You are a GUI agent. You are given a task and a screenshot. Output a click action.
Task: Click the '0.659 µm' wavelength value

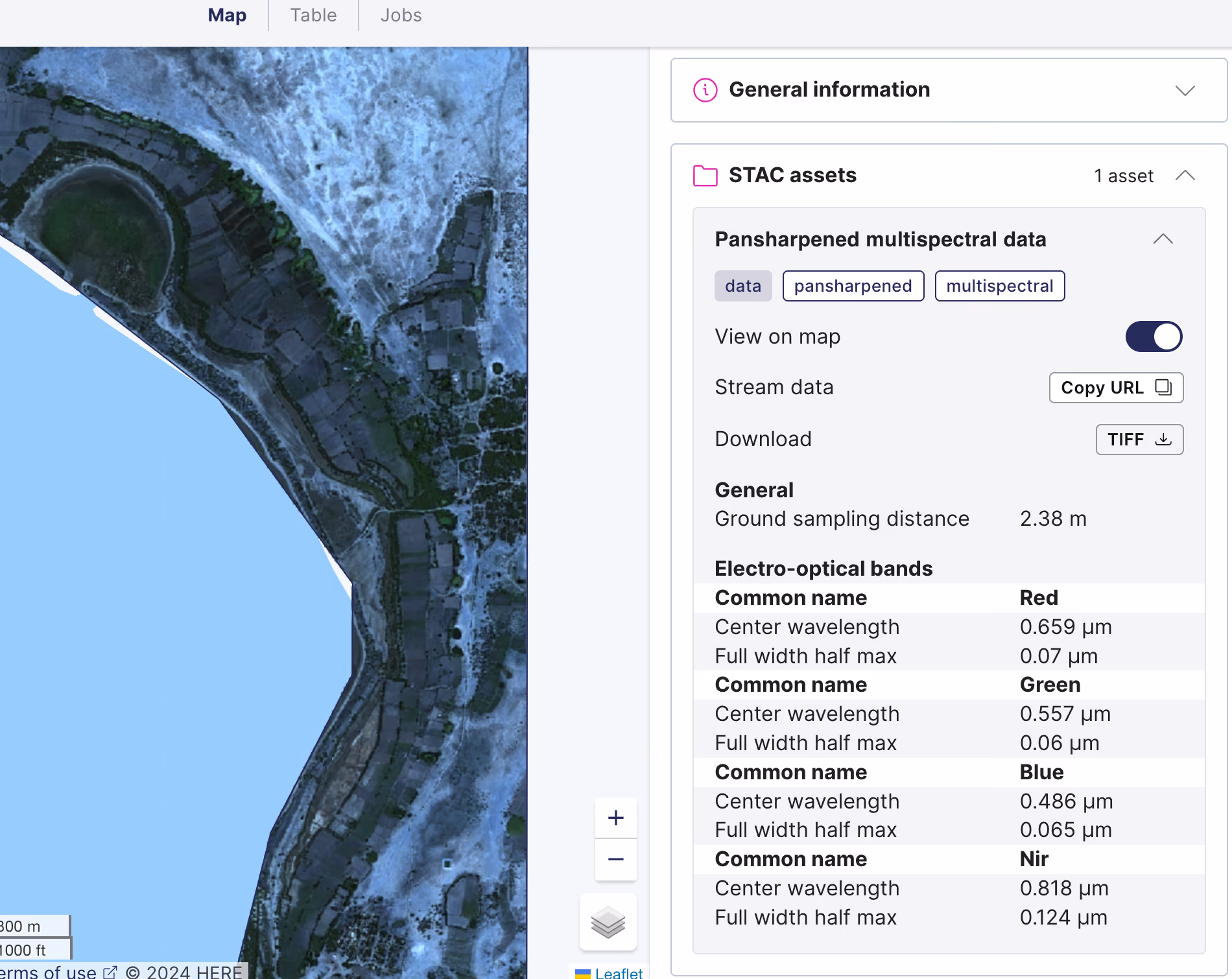[x=1066, y=627]
